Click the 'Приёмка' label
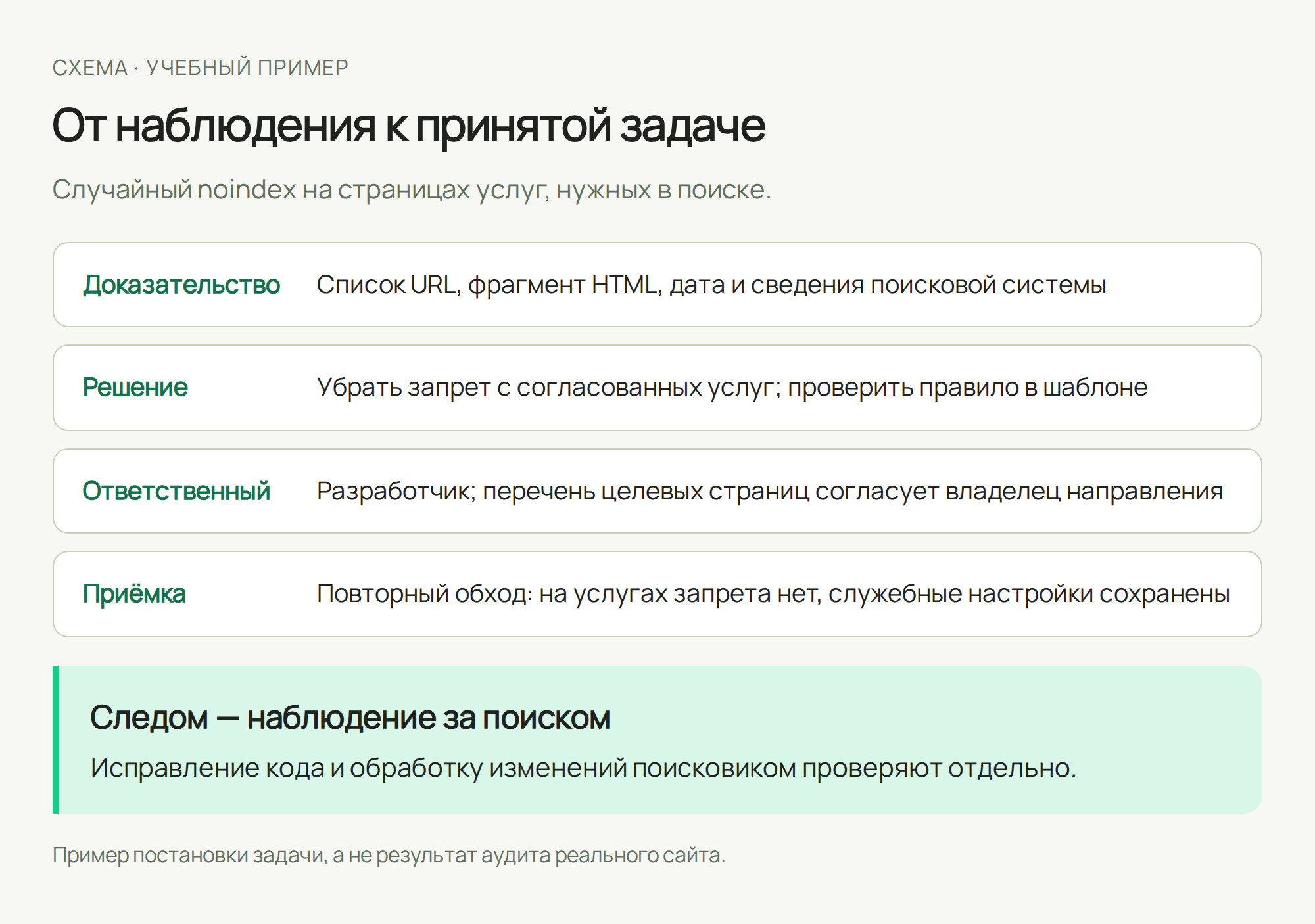This screenshot has height=924, width=1315. pos(134,594)
